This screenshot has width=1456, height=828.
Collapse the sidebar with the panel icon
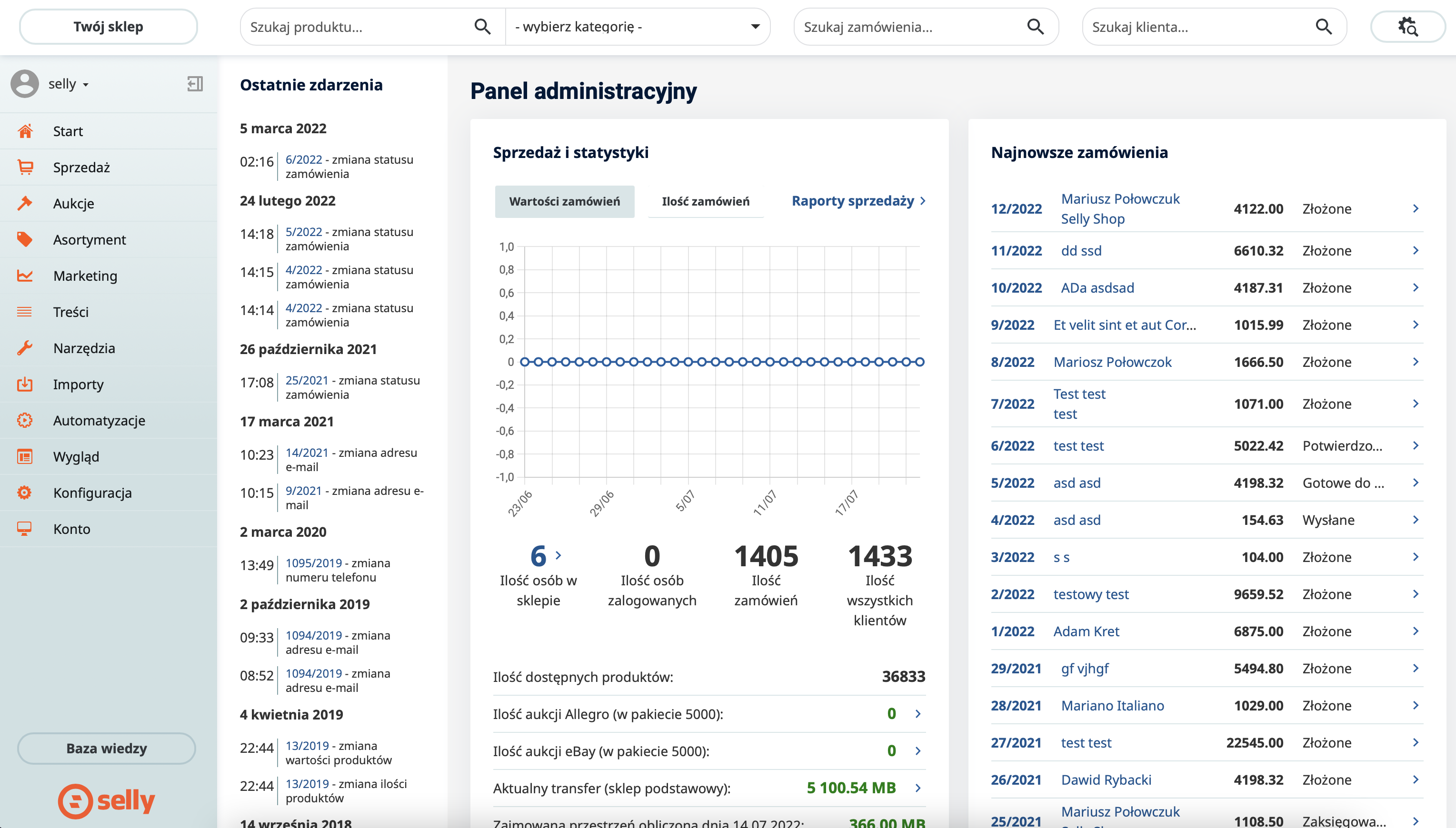pyautogui.click(x=195, y=84)
